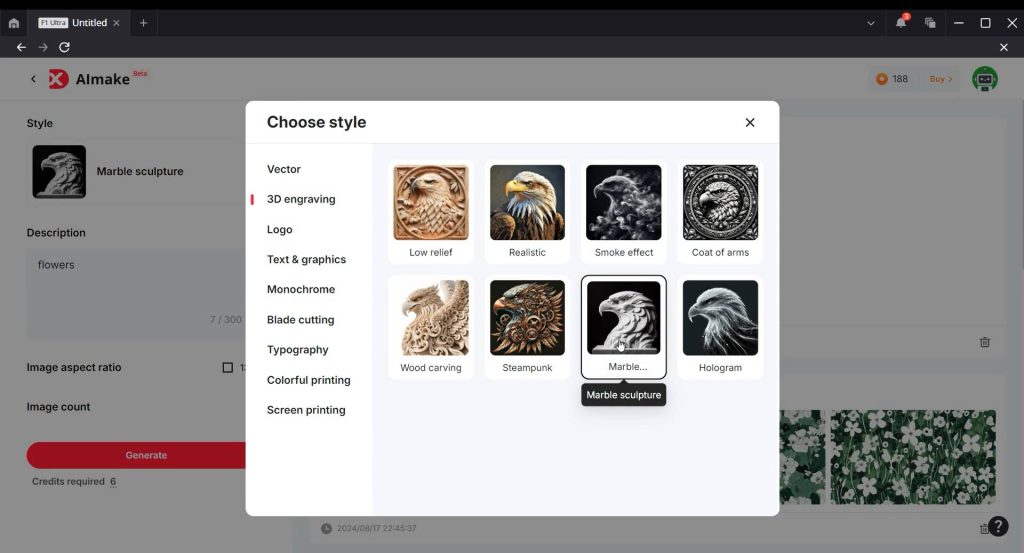Choose the Wood carving style
Screen dimensions: 1024x553
click(x=431, y=327)
